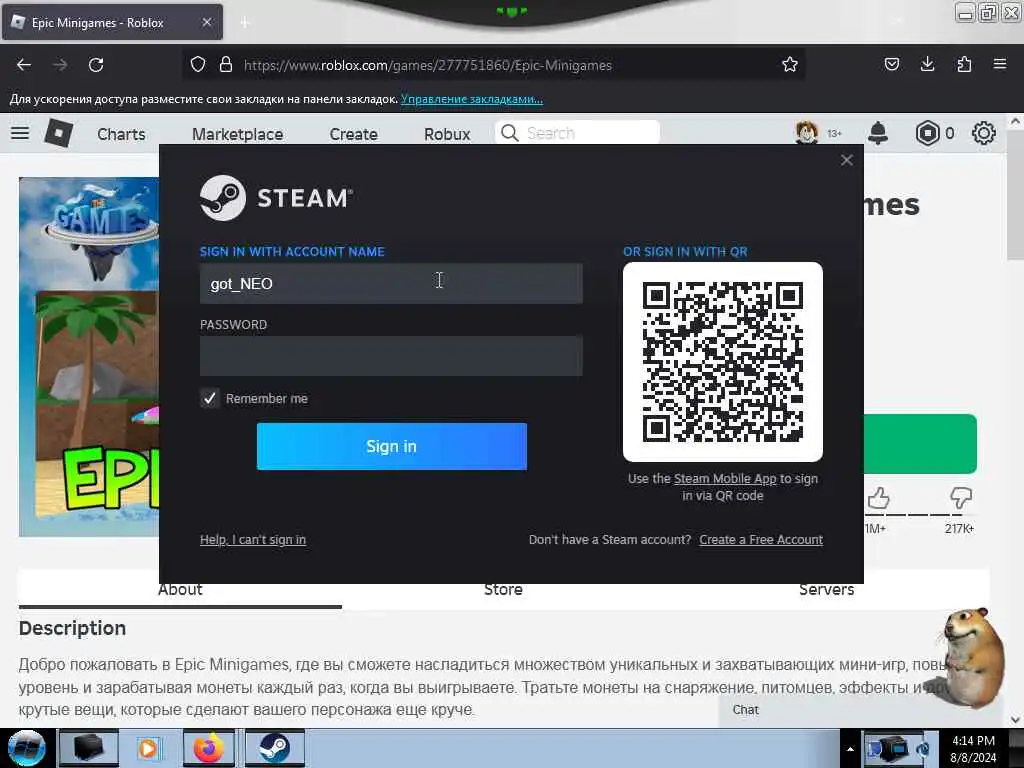Open the Управление закладками link

(x=472, y=99)
